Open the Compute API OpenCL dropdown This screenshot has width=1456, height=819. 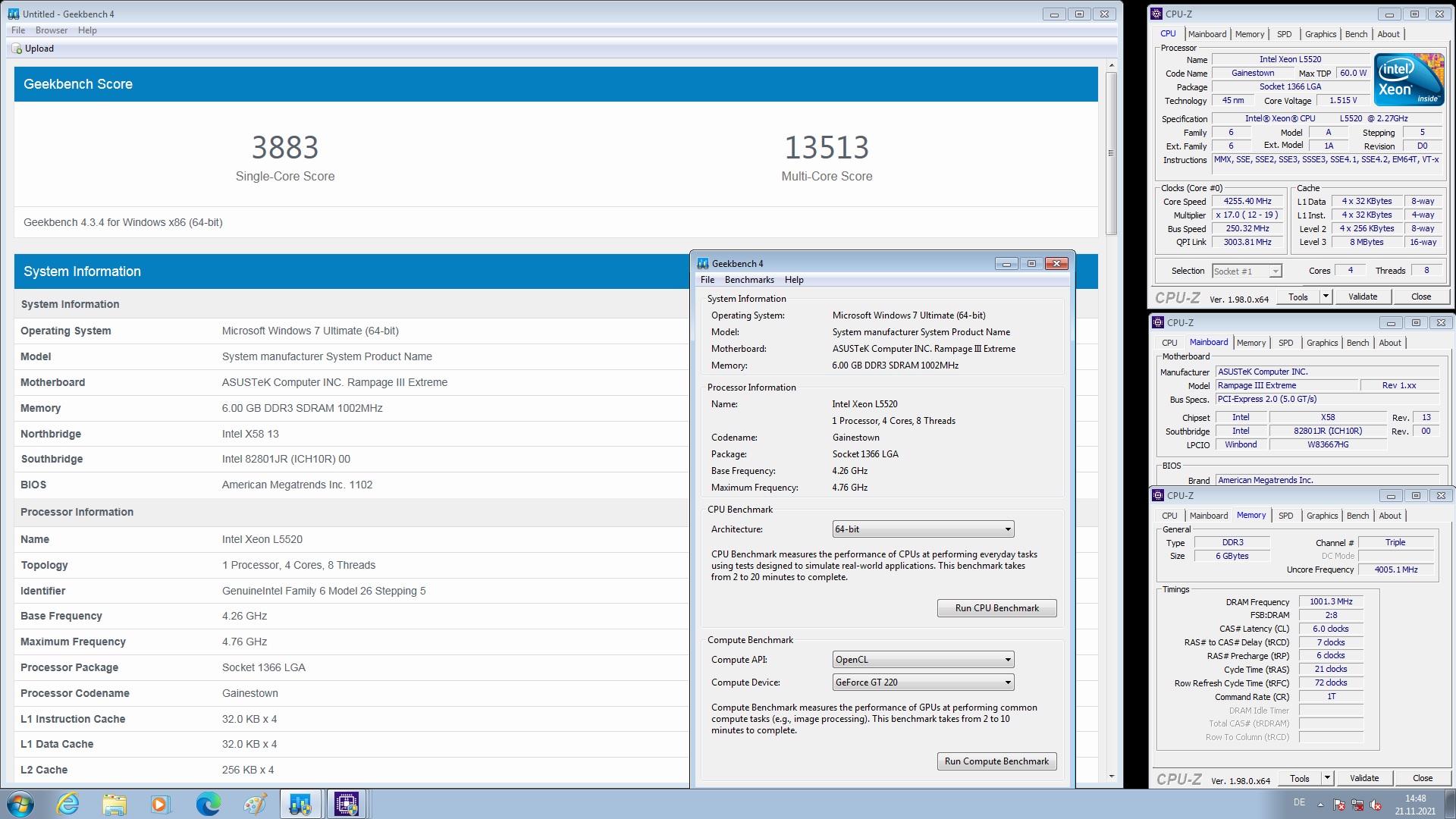click(x=923, y=660)
